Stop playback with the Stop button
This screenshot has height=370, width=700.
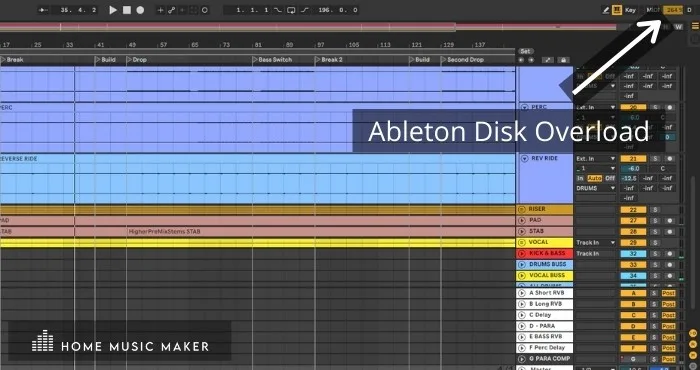click(127, 10)
